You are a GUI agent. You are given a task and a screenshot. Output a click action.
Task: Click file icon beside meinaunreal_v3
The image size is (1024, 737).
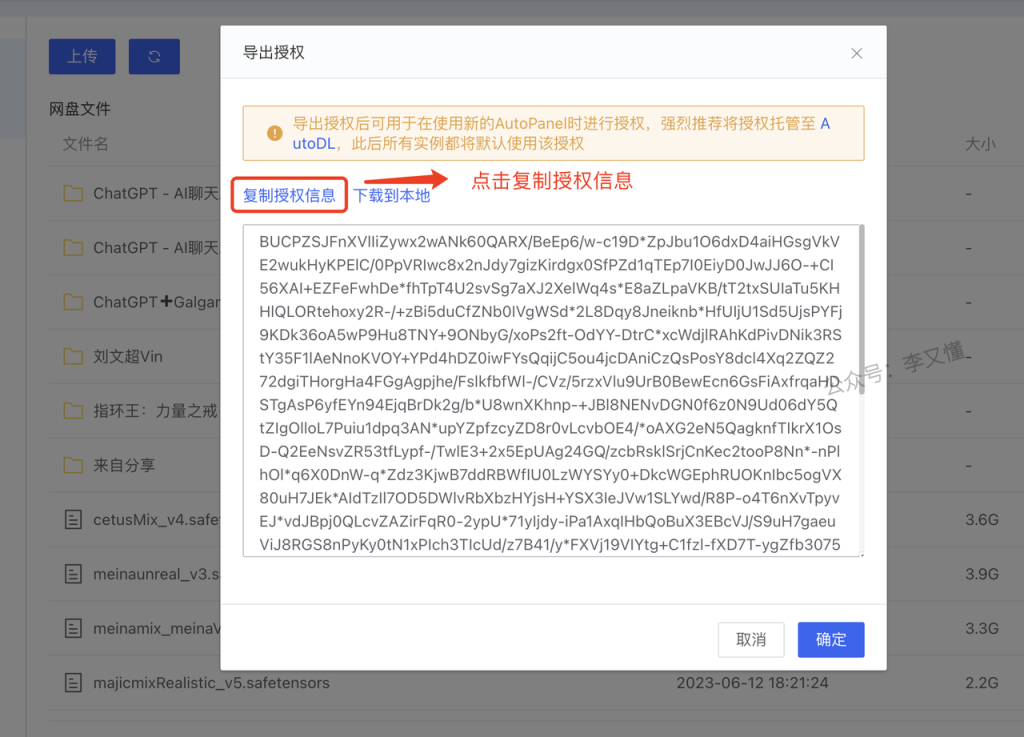[x=72, y=574]
